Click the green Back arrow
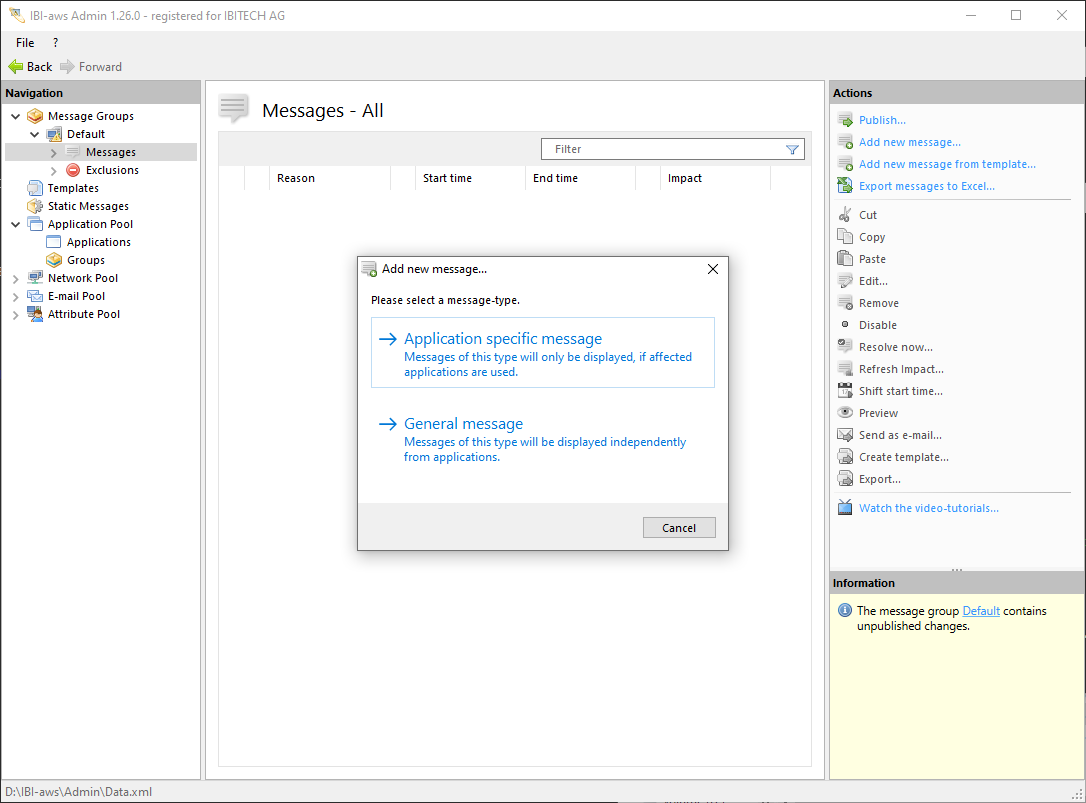This screenshot has width=1086, height=803. 16,67
